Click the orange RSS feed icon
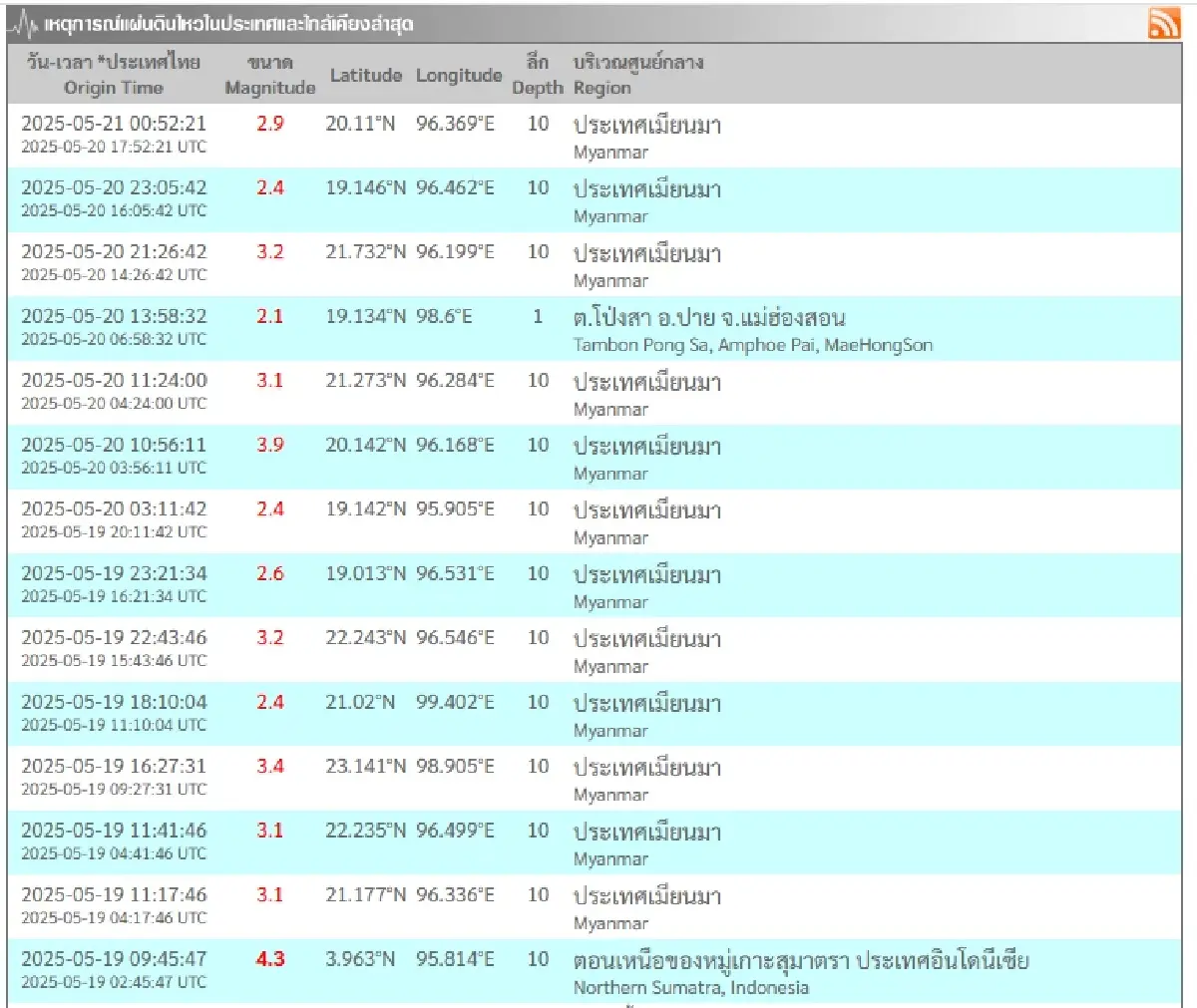Screen dimensions: 1197x1008 click(x=1163, y=22)
